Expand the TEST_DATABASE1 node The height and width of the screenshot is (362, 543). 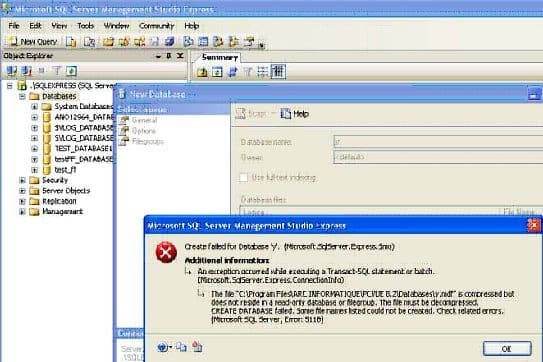[34, 149]
